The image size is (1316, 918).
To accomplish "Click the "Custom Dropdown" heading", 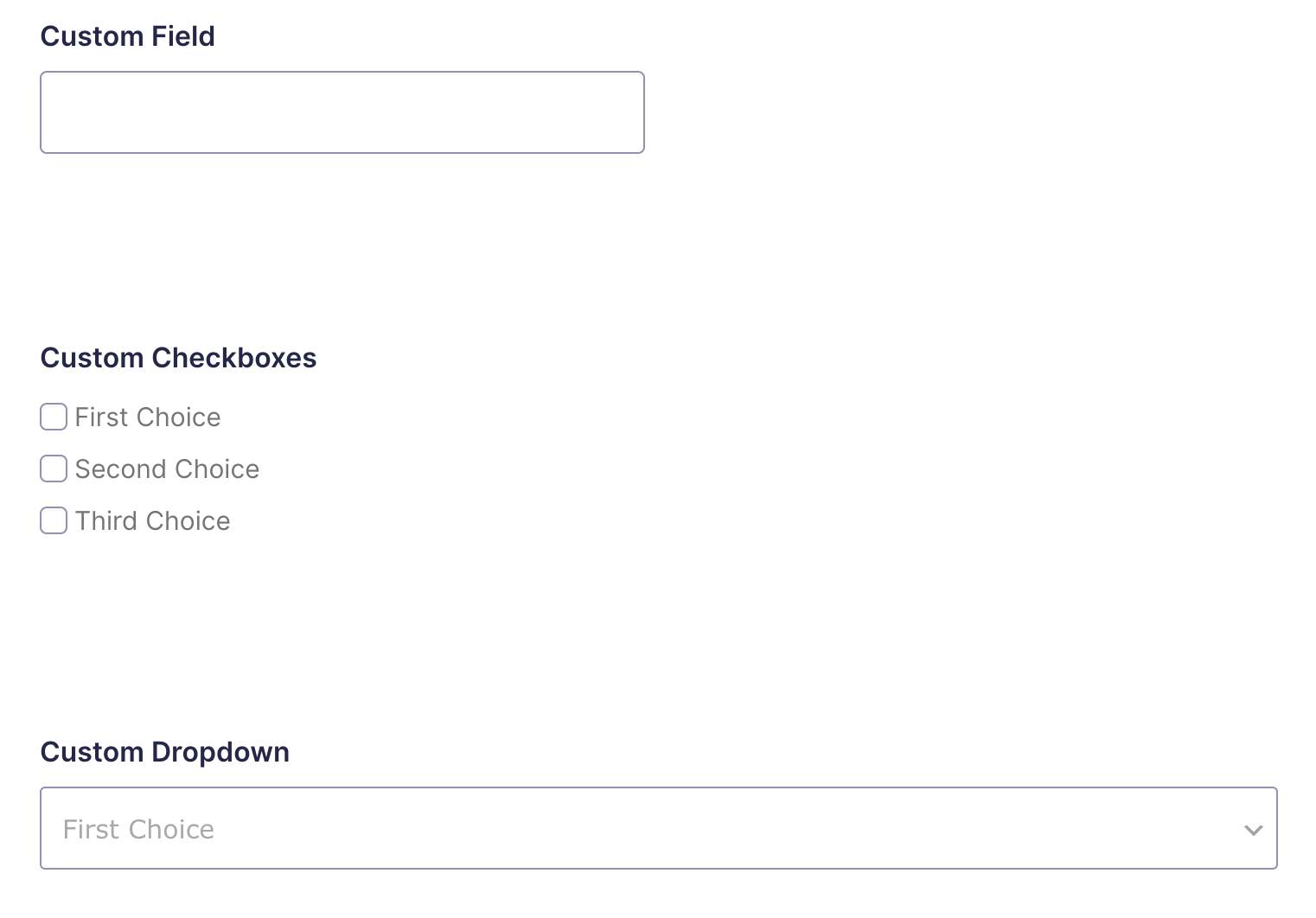I will click(x=164, y=752).
